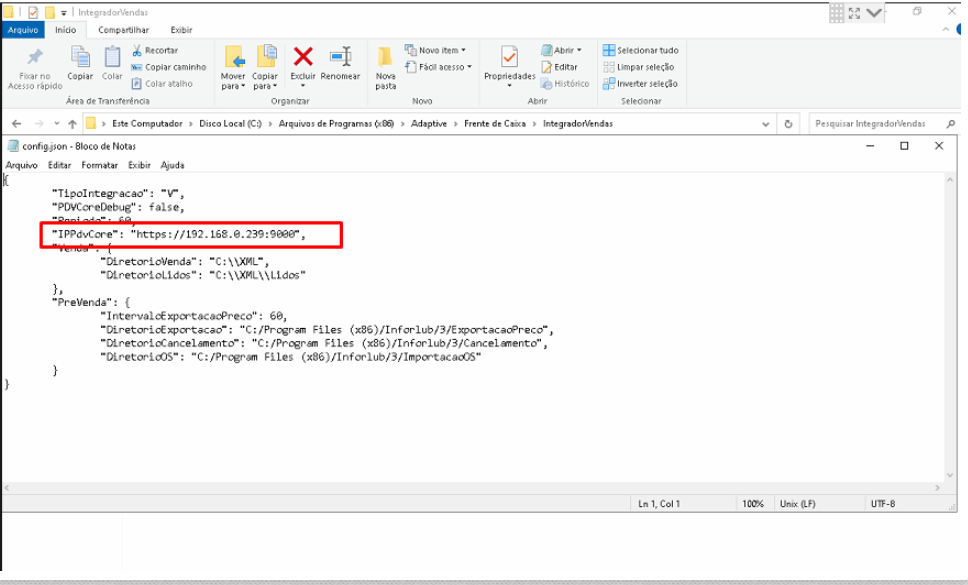The width and height of the screenshot is (968, 585).
Task: Open the recent locations dropdown arrow
Action: coord(57,123)
